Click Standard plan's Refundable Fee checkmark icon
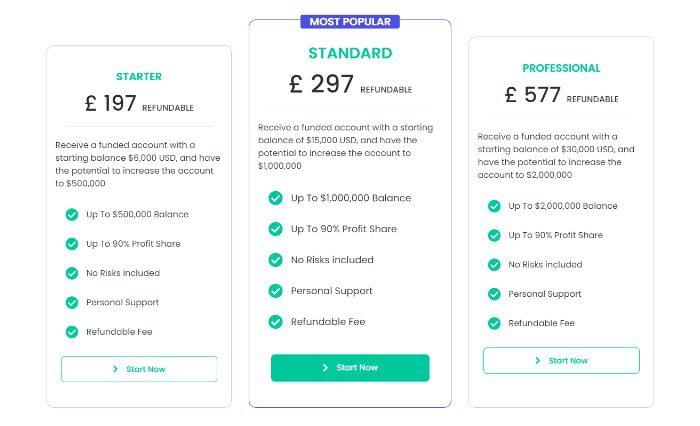 [275, 322]
